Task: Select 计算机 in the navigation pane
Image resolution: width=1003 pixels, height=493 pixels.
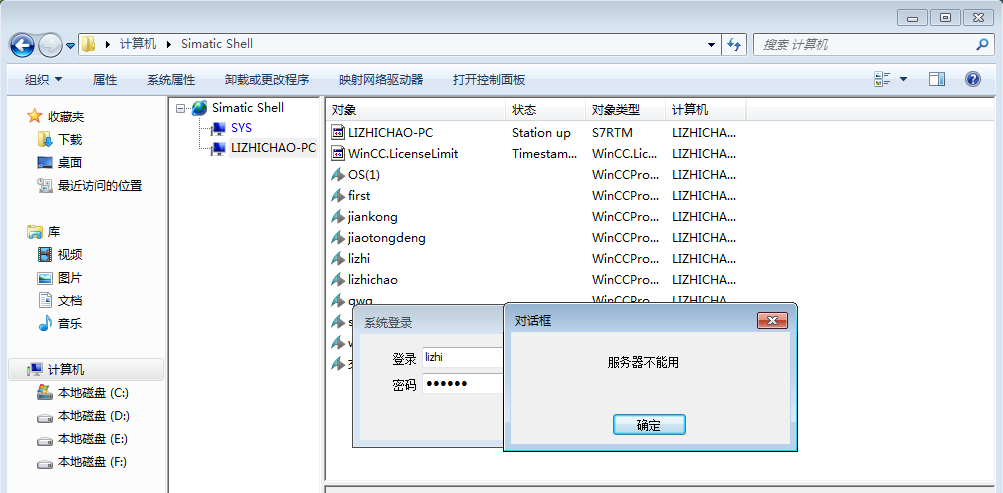Action: (x=86, y=370)
